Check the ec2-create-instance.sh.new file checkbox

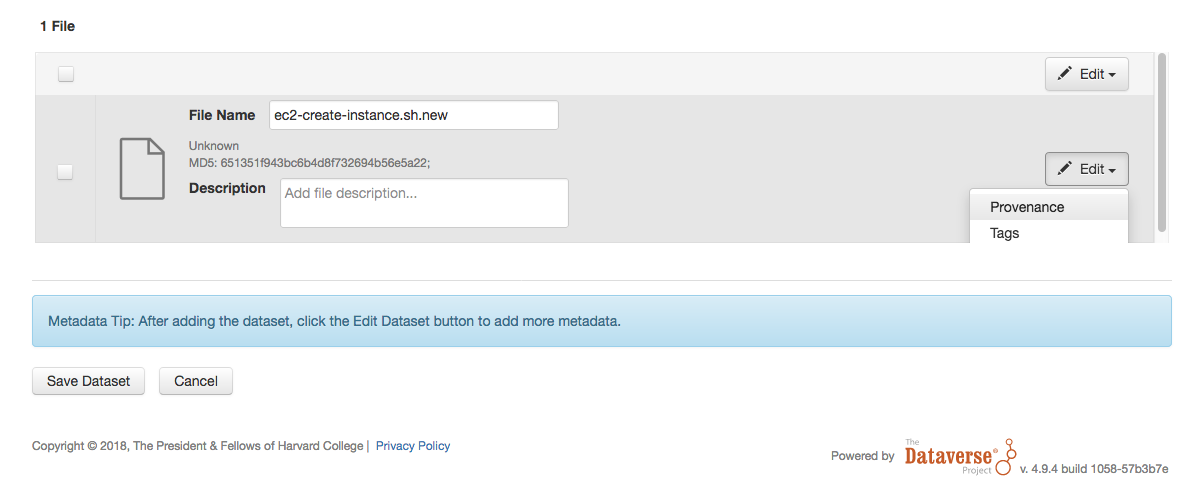pos(66,172)
